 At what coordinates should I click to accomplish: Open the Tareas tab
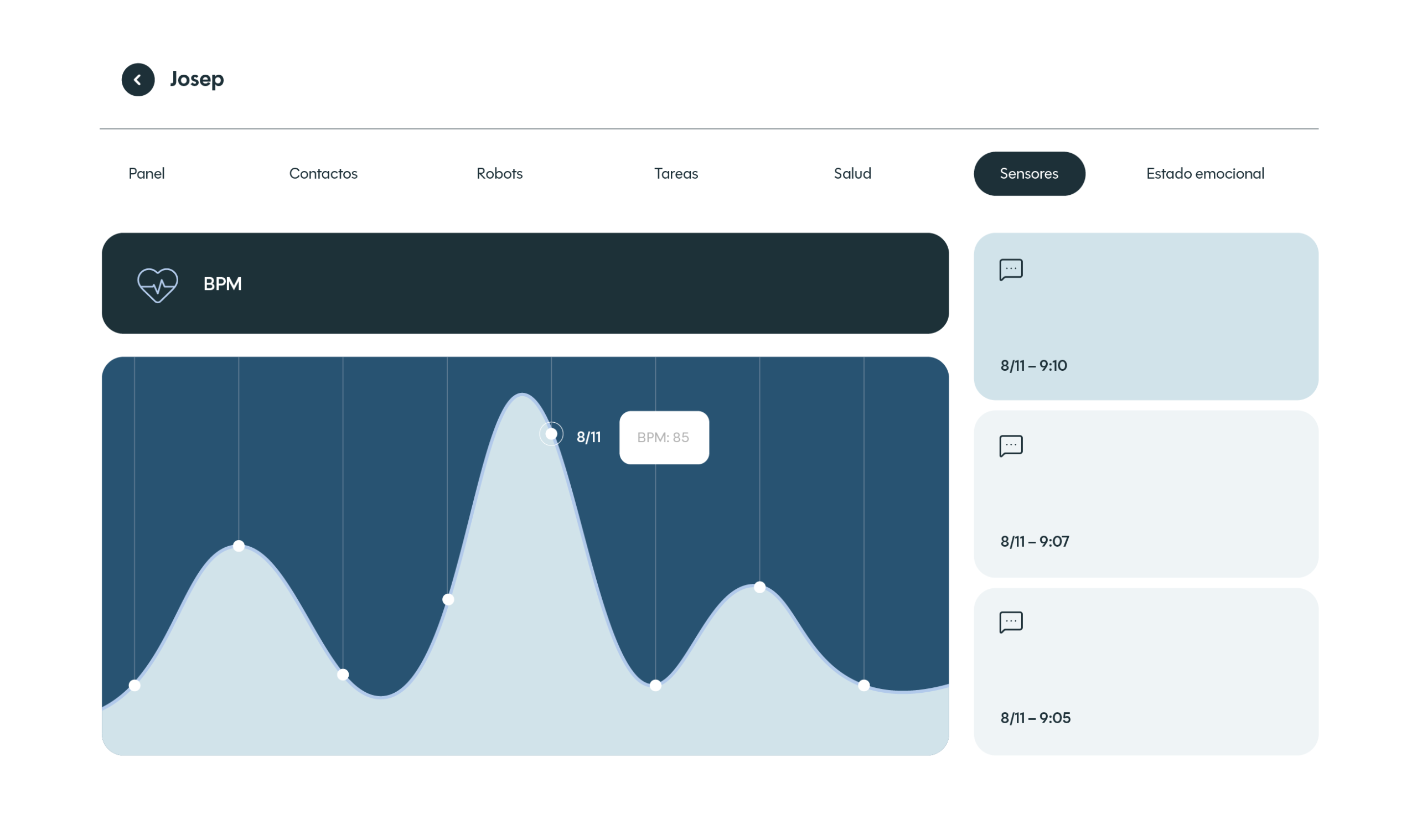[x=676, y=174]
